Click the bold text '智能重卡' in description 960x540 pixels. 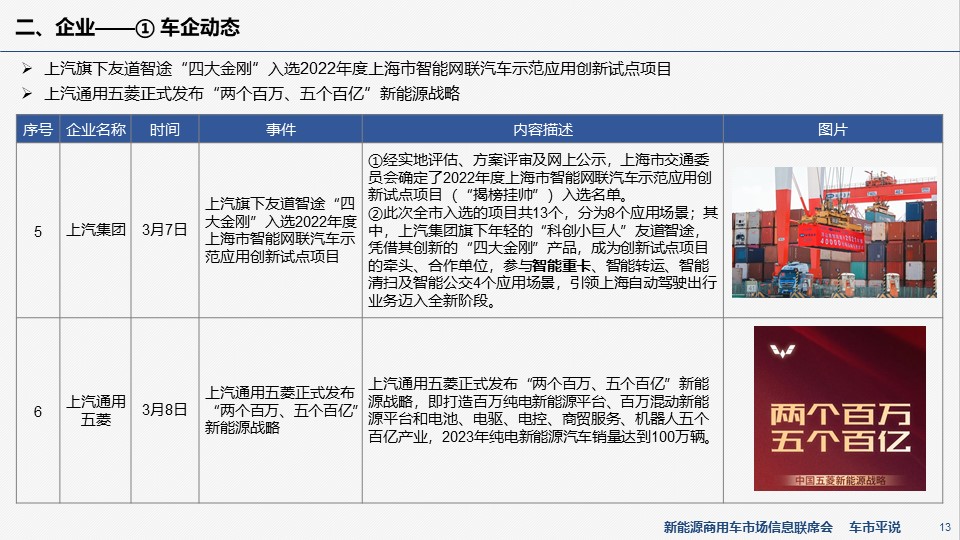[561, 266]
